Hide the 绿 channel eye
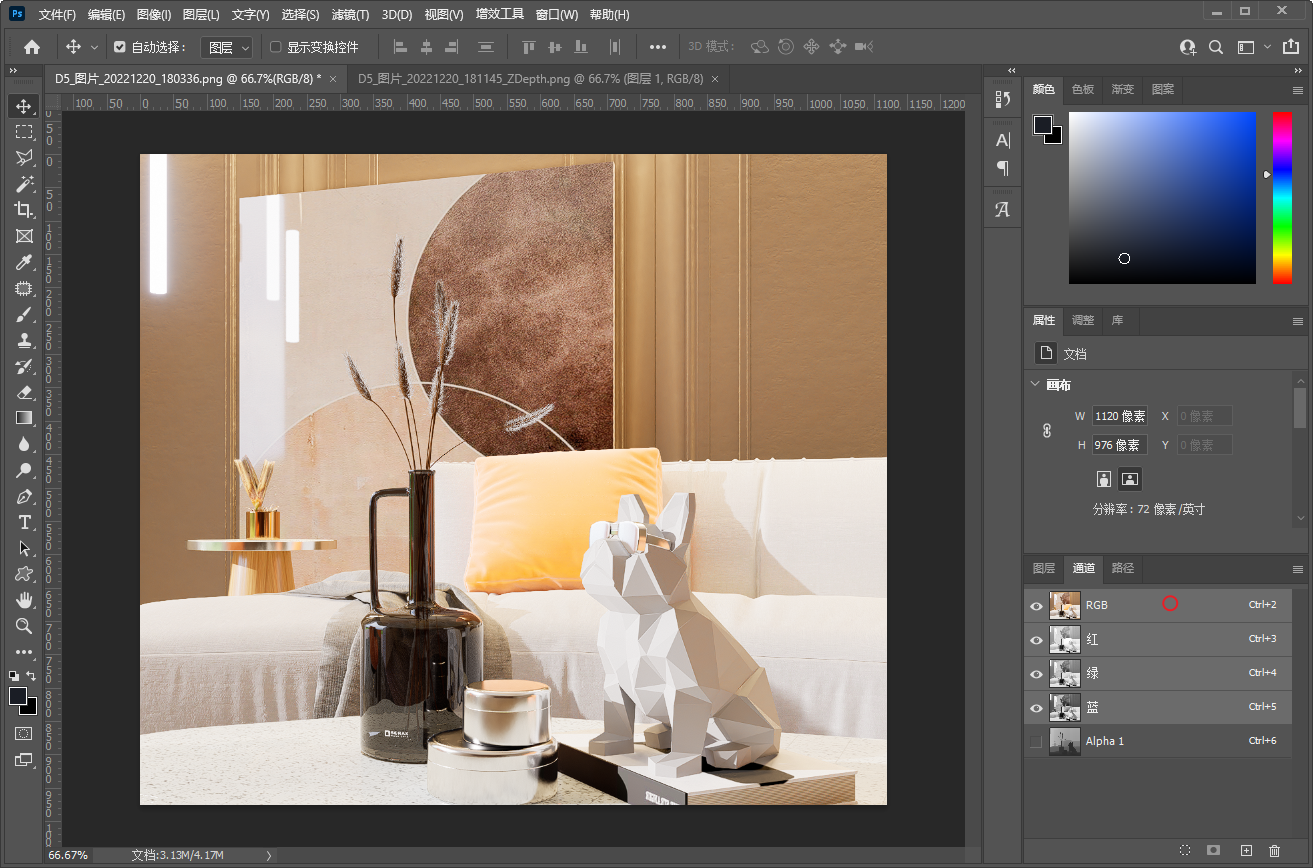Image resolution: width=1313 pixels, height=868 pixels. pyautogui.click(x=1036, y=674)
